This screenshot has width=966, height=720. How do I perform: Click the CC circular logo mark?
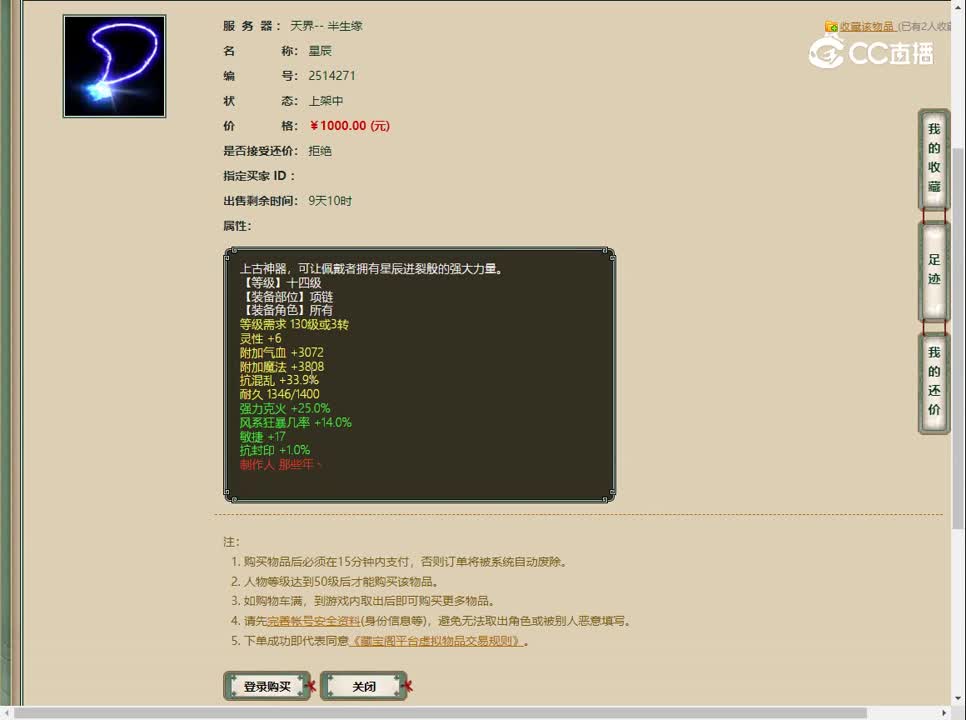pyautogui.click(x=828, y=53)
